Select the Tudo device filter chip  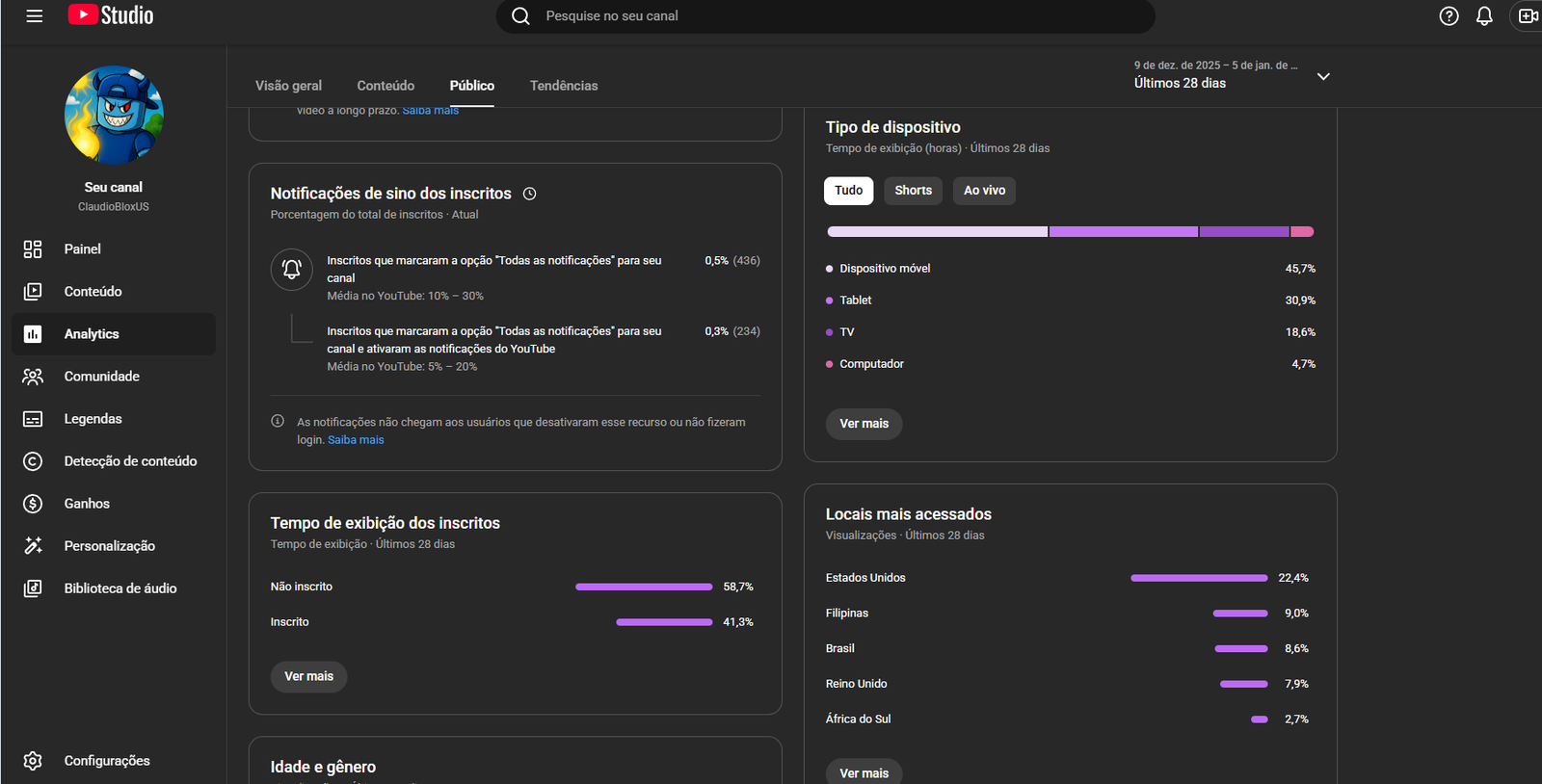pyautogui.click(x=848, y=191)
